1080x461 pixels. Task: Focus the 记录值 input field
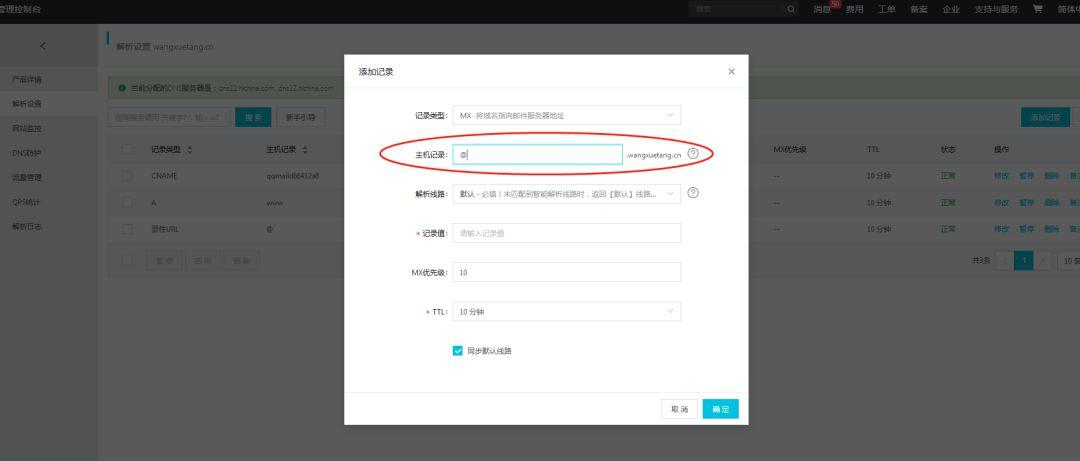pyautogui.click(x=566, y=233)
